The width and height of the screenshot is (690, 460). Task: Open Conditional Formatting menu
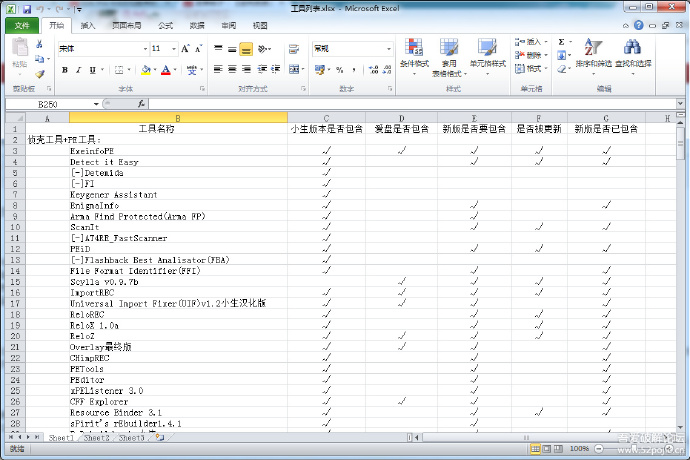click(x=414, y=56)
